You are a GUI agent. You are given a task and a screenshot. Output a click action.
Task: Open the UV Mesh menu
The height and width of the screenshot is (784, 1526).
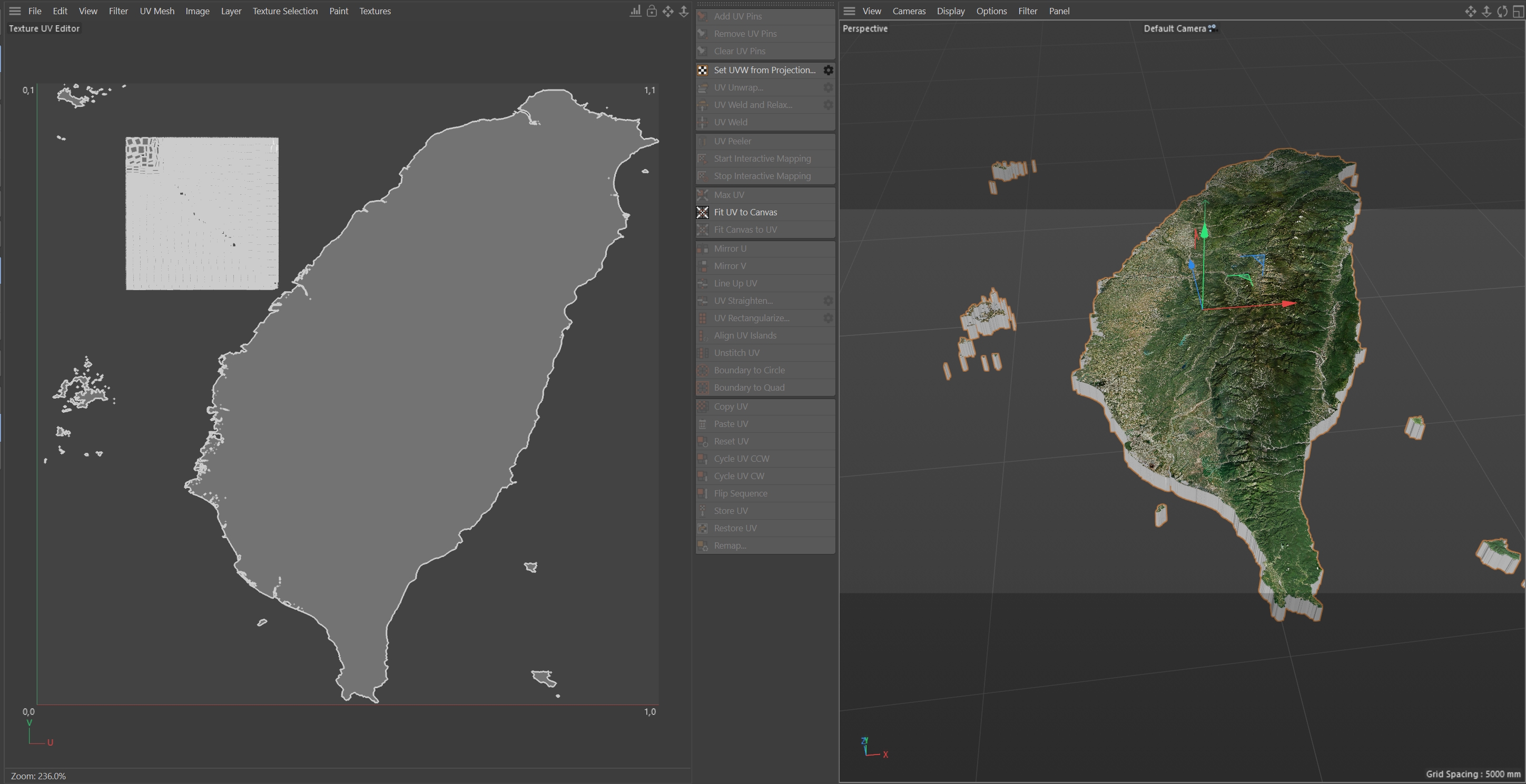(157, 11)
